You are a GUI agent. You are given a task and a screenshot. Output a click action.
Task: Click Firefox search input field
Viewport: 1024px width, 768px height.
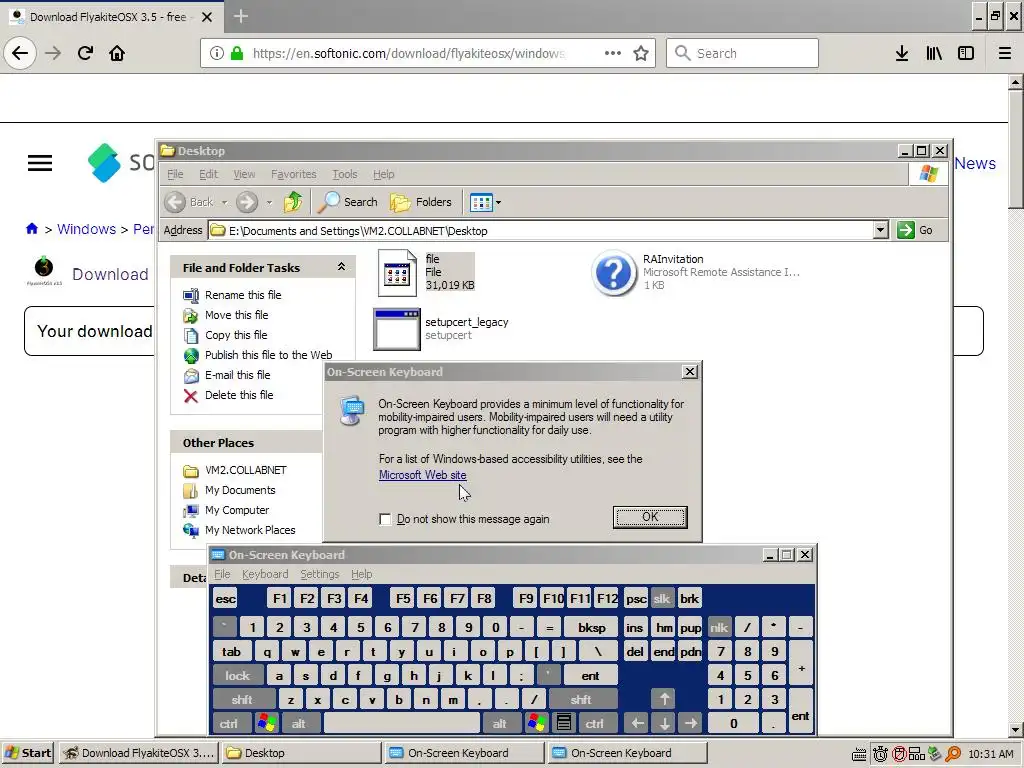click(742, 53)
